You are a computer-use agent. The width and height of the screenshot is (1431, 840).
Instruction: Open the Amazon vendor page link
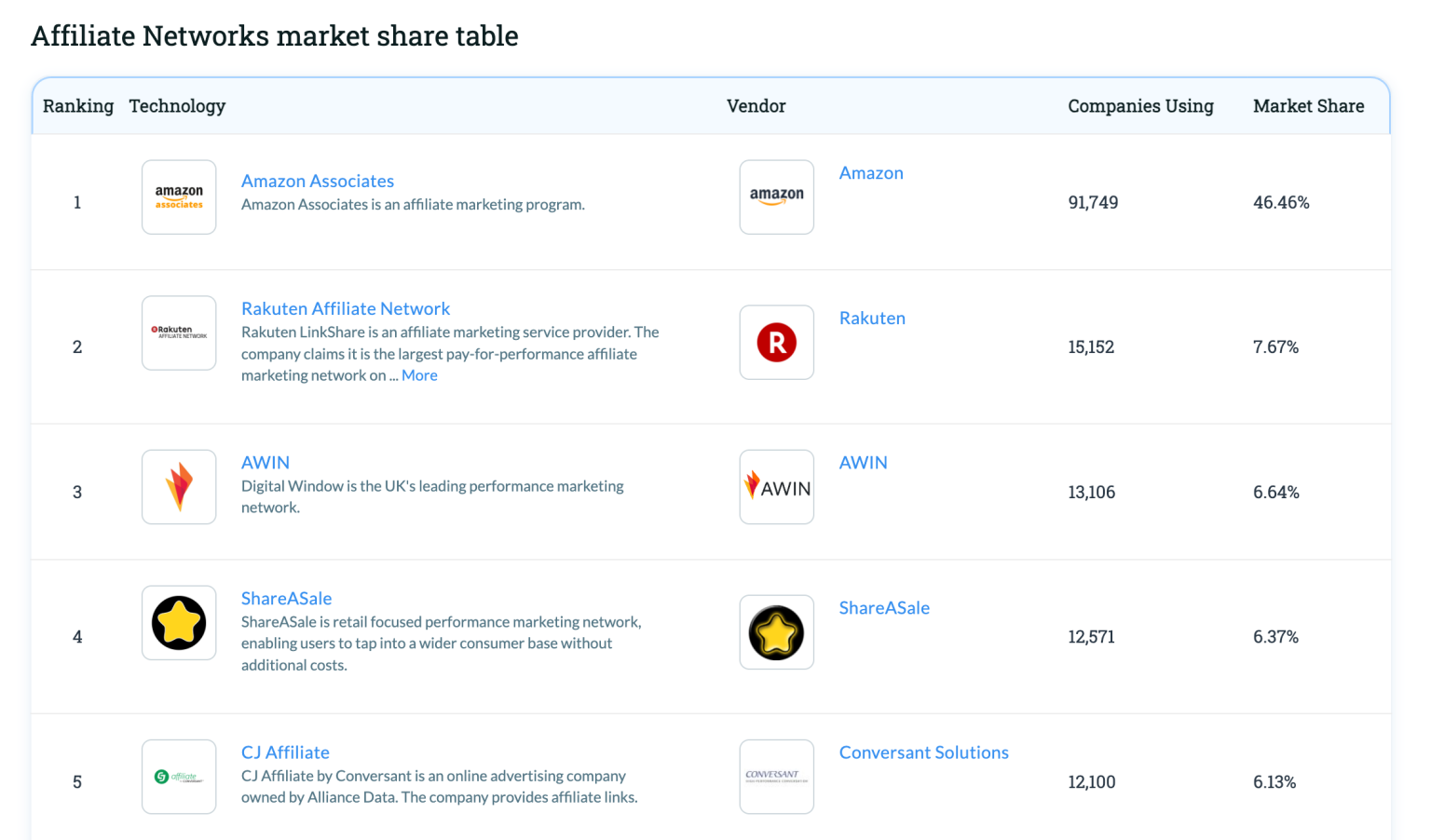pyautogui.click(x=870, y=172)
